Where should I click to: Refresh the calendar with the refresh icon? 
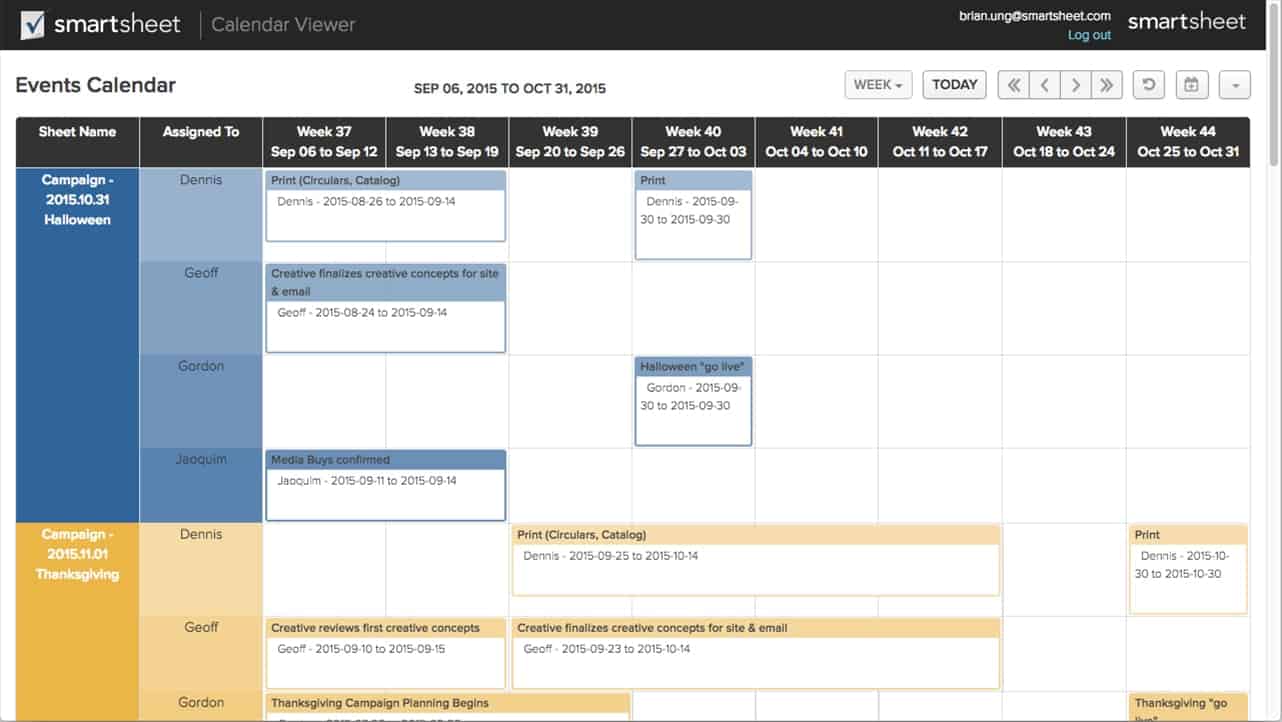point(1148,84)
